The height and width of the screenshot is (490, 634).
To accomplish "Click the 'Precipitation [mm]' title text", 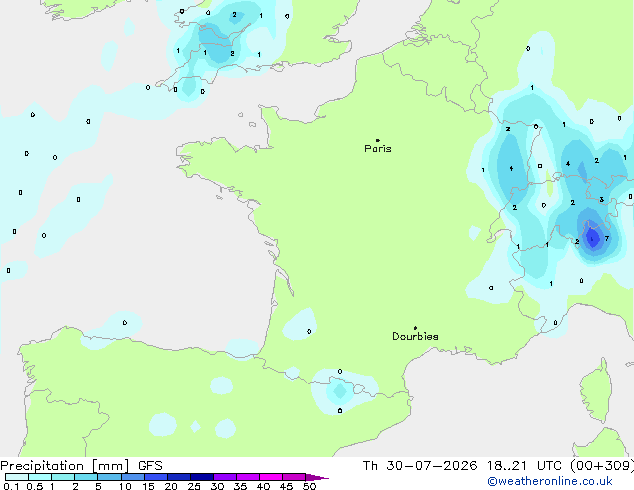I will click(x=65, y=466).
